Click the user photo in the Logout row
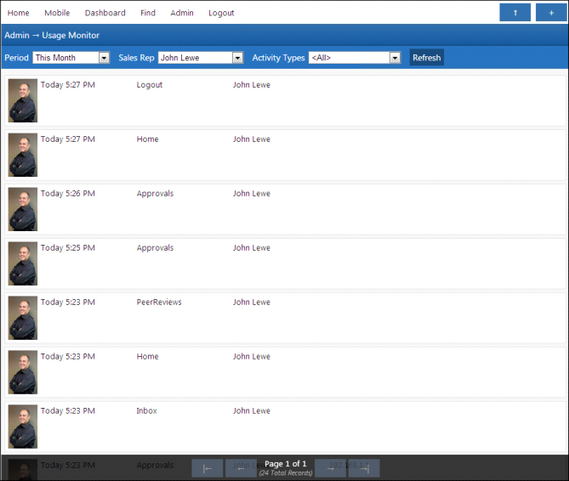 click(x=23, y=101)
